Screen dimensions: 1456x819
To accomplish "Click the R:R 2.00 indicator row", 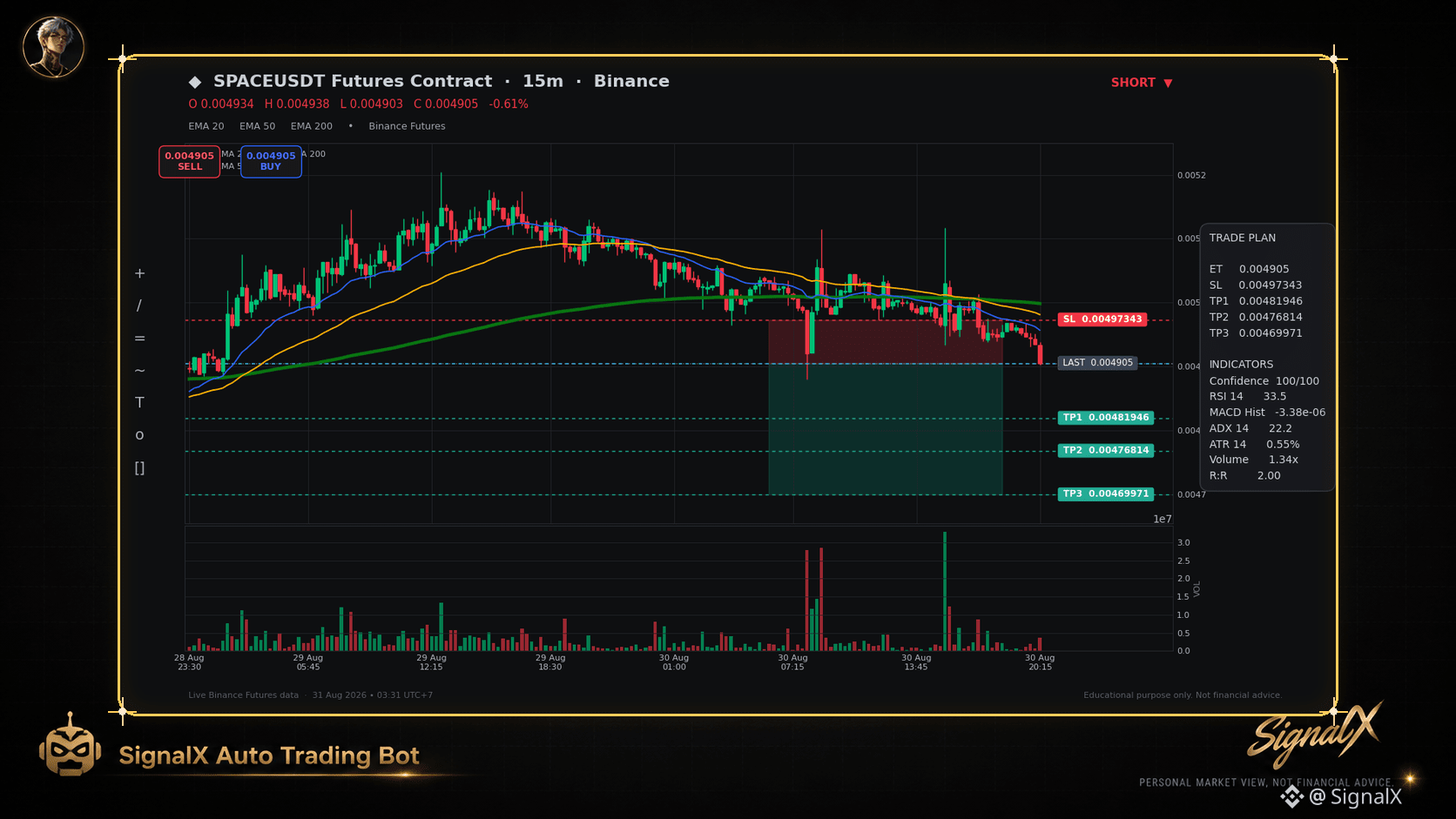I will click(1245, 476).
